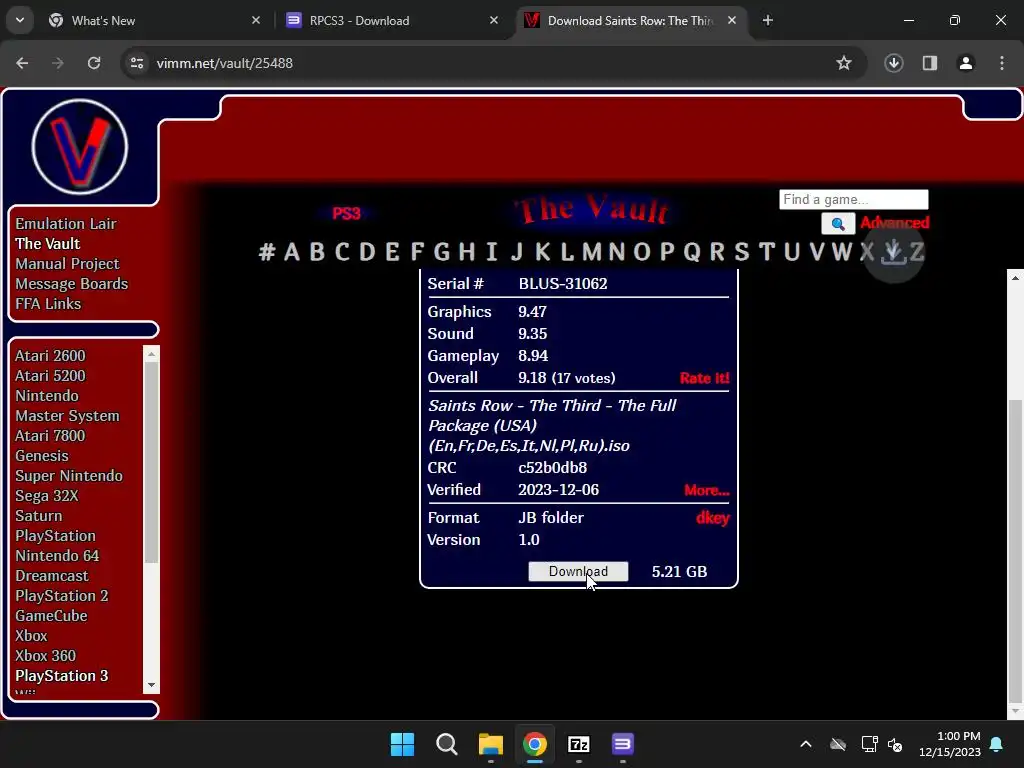Open Windows Start menu
The image size is (1024, 768).
402,744
